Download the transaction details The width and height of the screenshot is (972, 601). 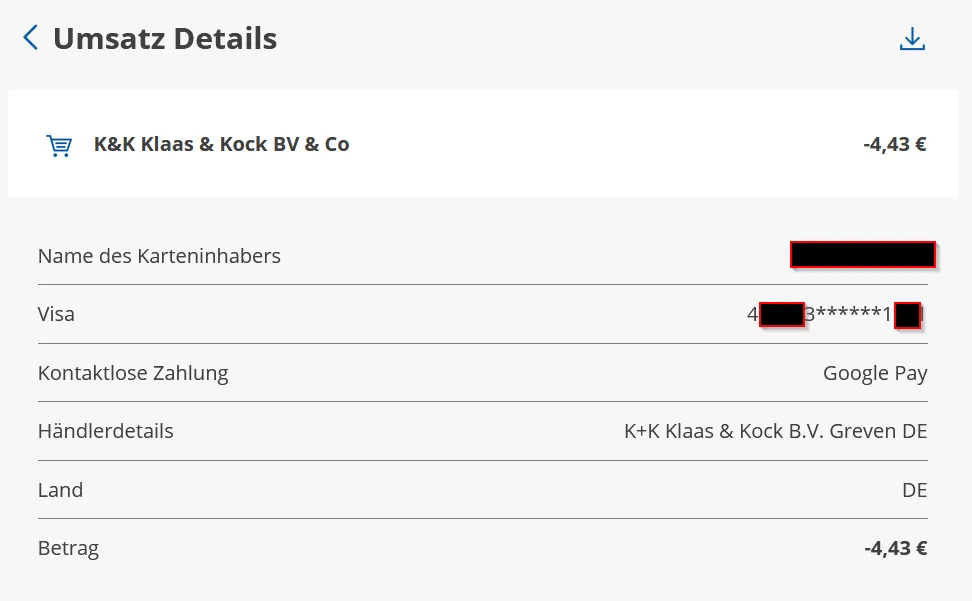[x=912, y=40]
